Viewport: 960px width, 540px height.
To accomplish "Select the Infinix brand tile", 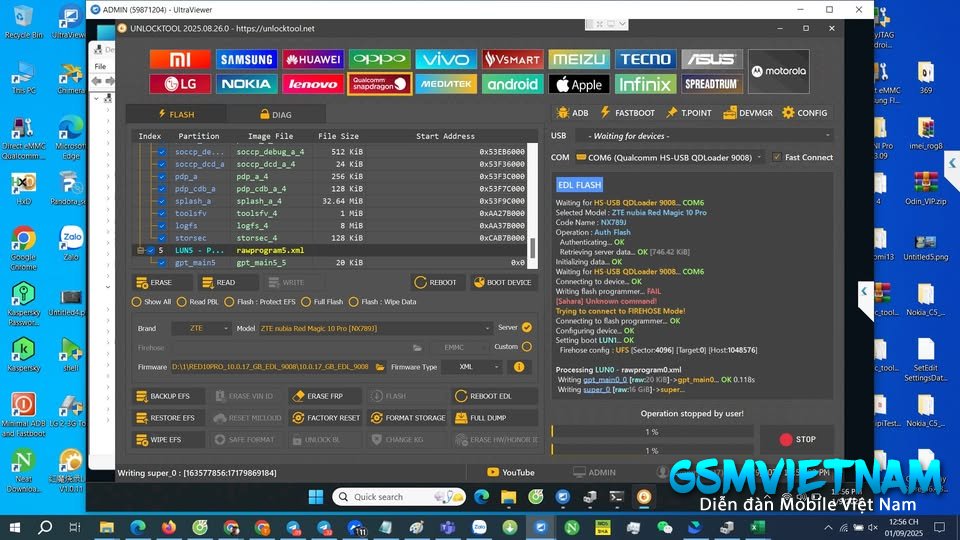I will click(x=645, y=84).
